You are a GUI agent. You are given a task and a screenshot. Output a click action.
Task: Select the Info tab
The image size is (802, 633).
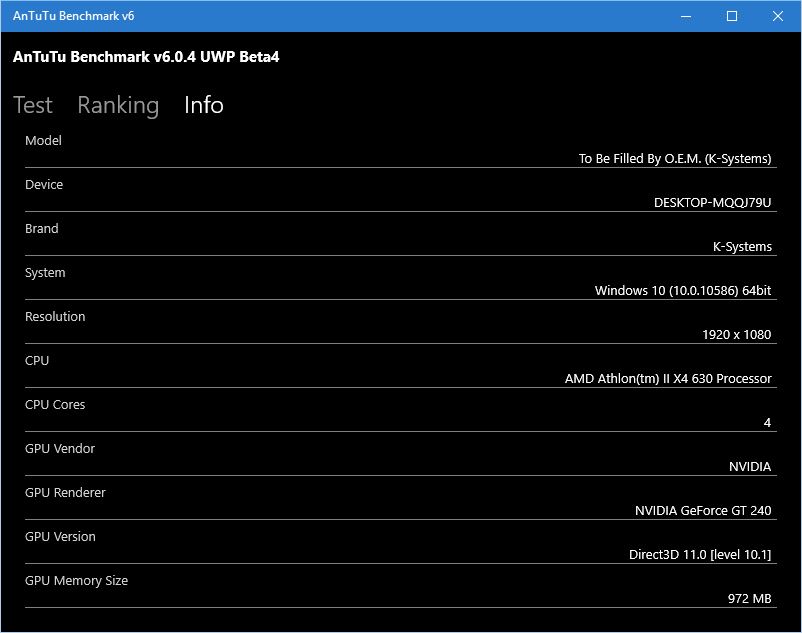click(204, 105)
